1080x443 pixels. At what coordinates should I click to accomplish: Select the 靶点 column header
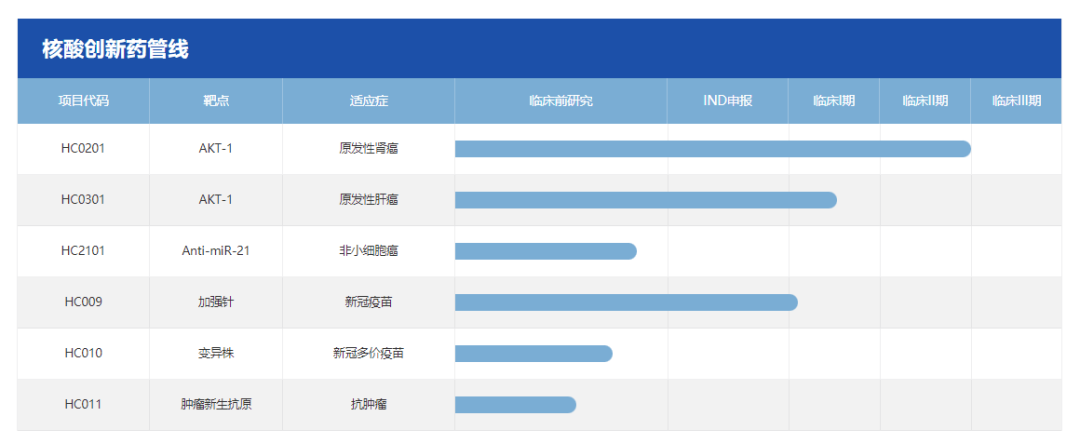[x=216, y=101]
